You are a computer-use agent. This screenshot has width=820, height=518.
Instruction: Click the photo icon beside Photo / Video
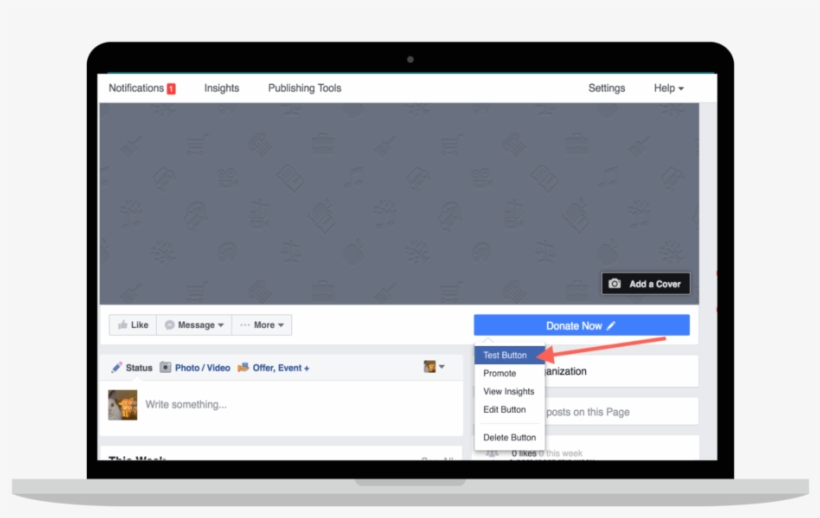pyautogui.click(x=165, y=367)
